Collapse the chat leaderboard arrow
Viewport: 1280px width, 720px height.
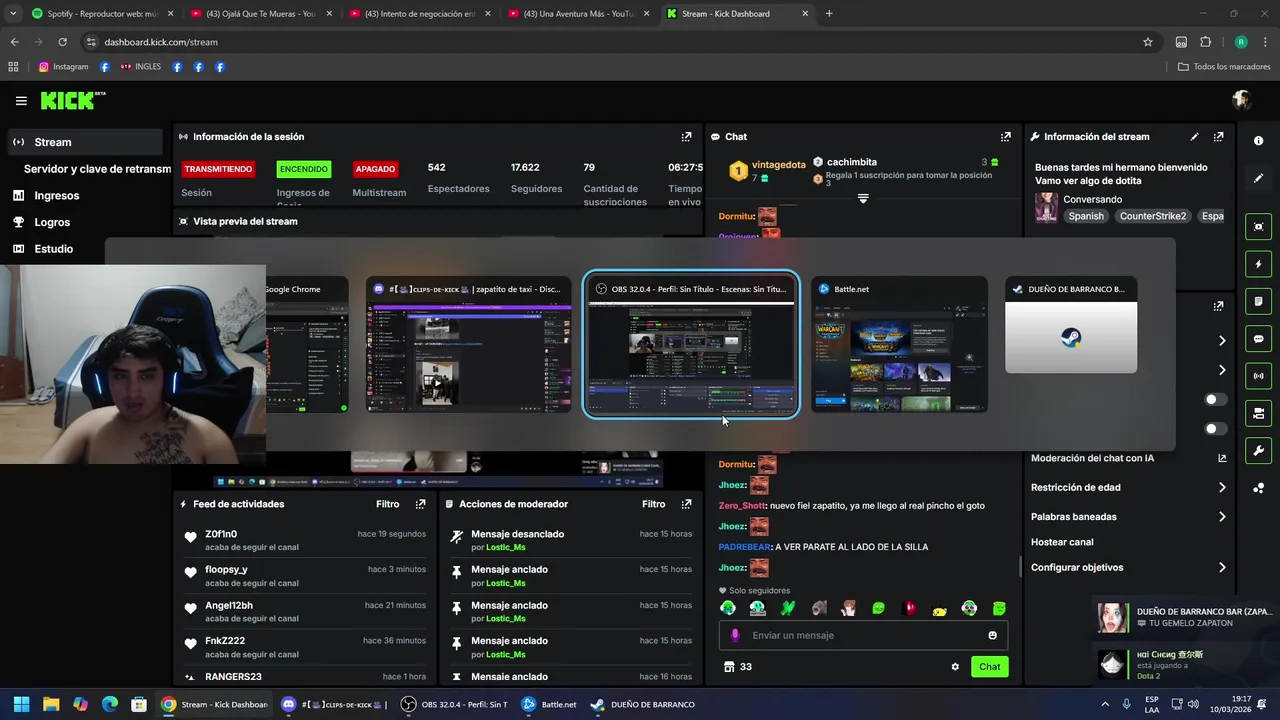coord(863,199)
